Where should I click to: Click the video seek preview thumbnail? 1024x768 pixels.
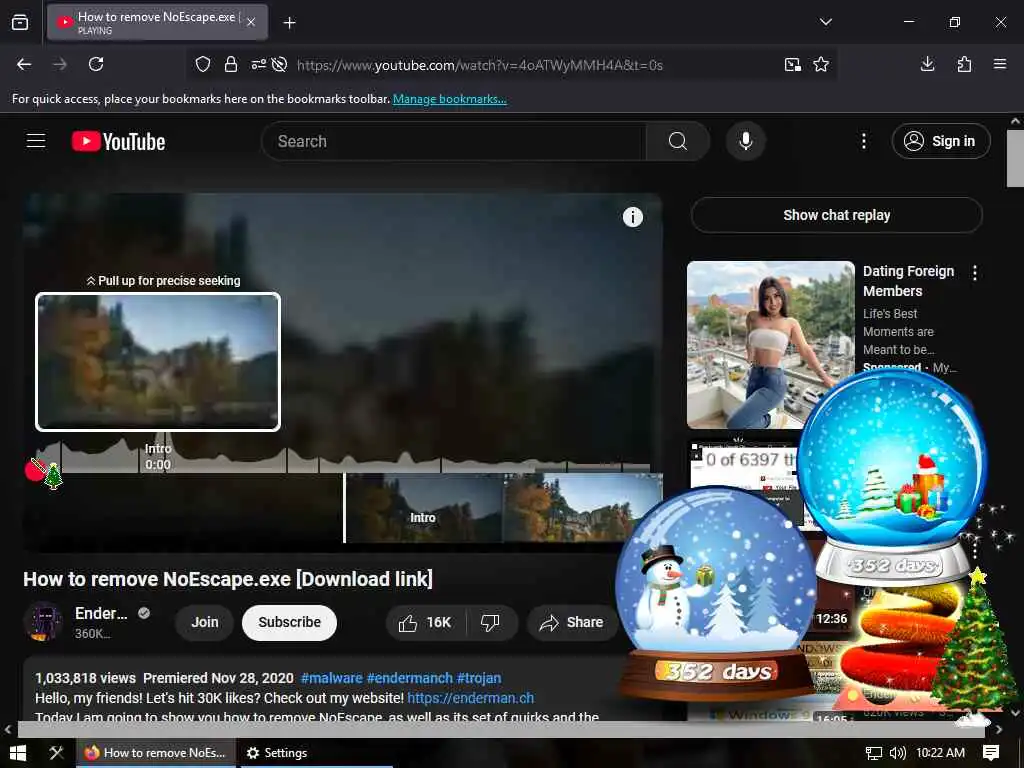158,362
